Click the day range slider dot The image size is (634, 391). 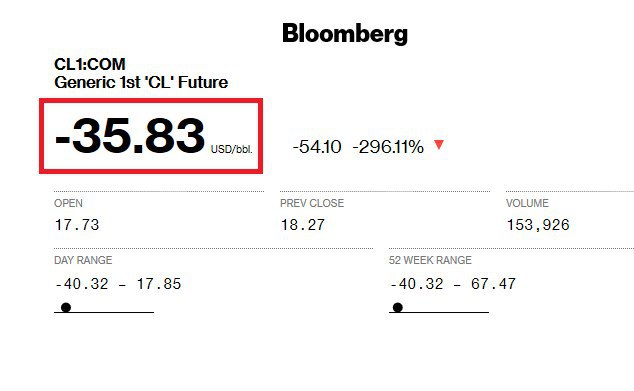(66, 308)
